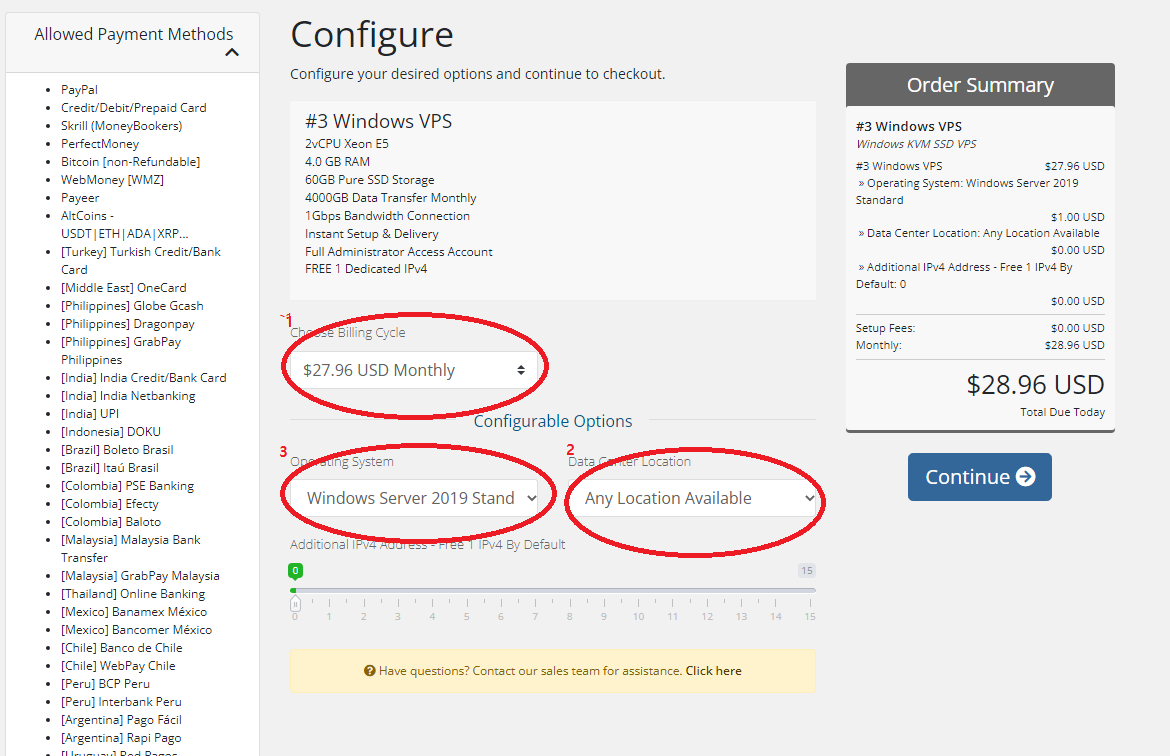The image size is (1170, 756).
Task: Click the slider track at tick 10
Action: (x=639, y=590)
